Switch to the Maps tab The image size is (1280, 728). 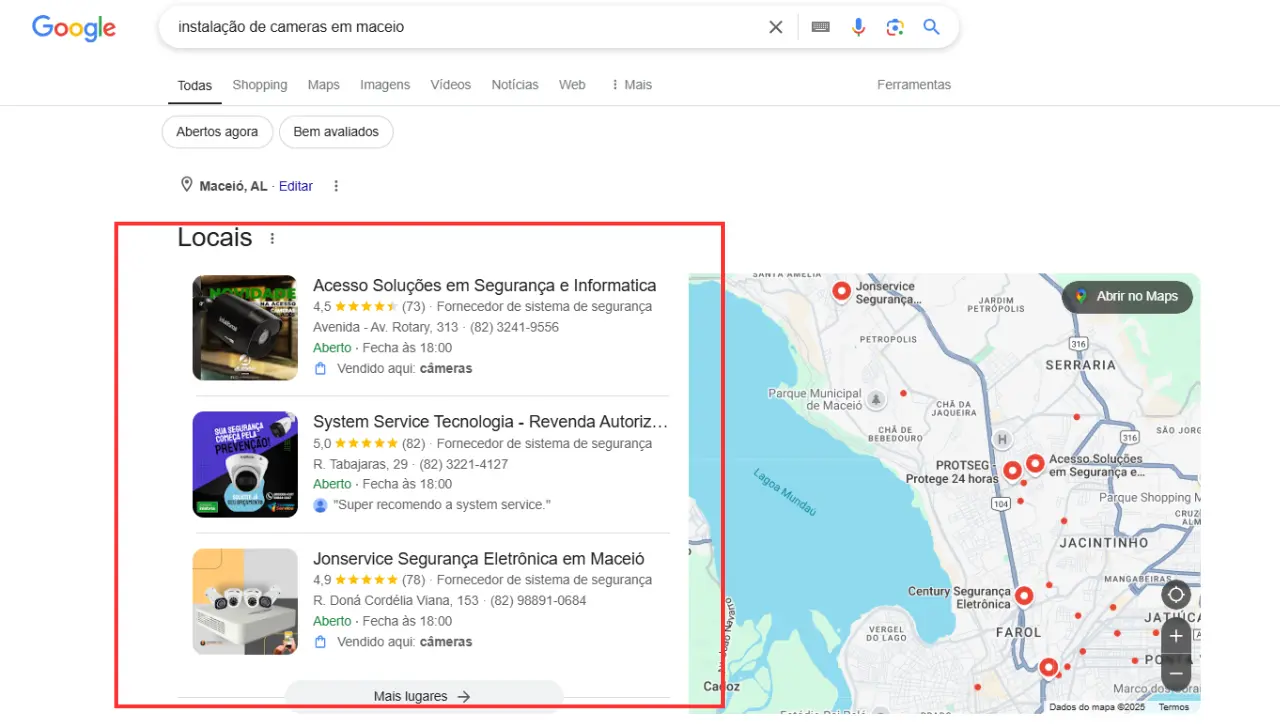point(324,85)
